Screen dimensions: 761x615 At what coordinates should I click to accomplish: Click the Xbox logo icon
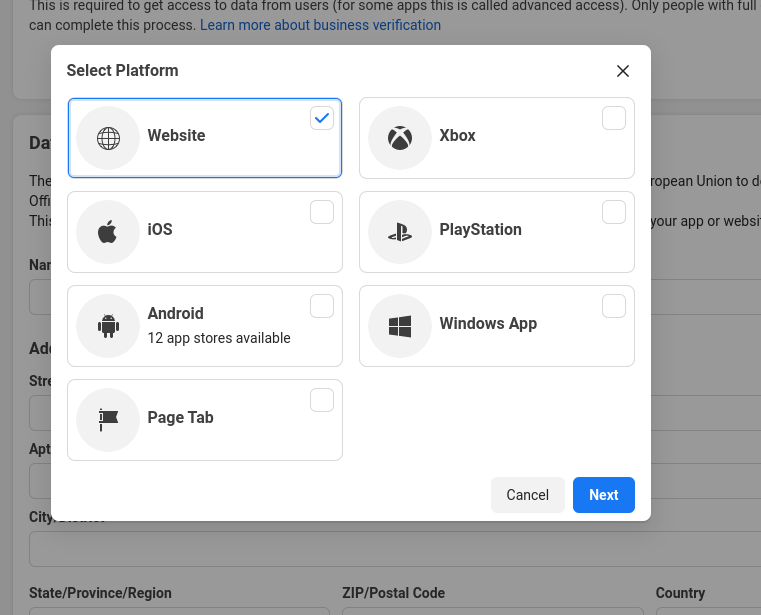click(400, 138)
